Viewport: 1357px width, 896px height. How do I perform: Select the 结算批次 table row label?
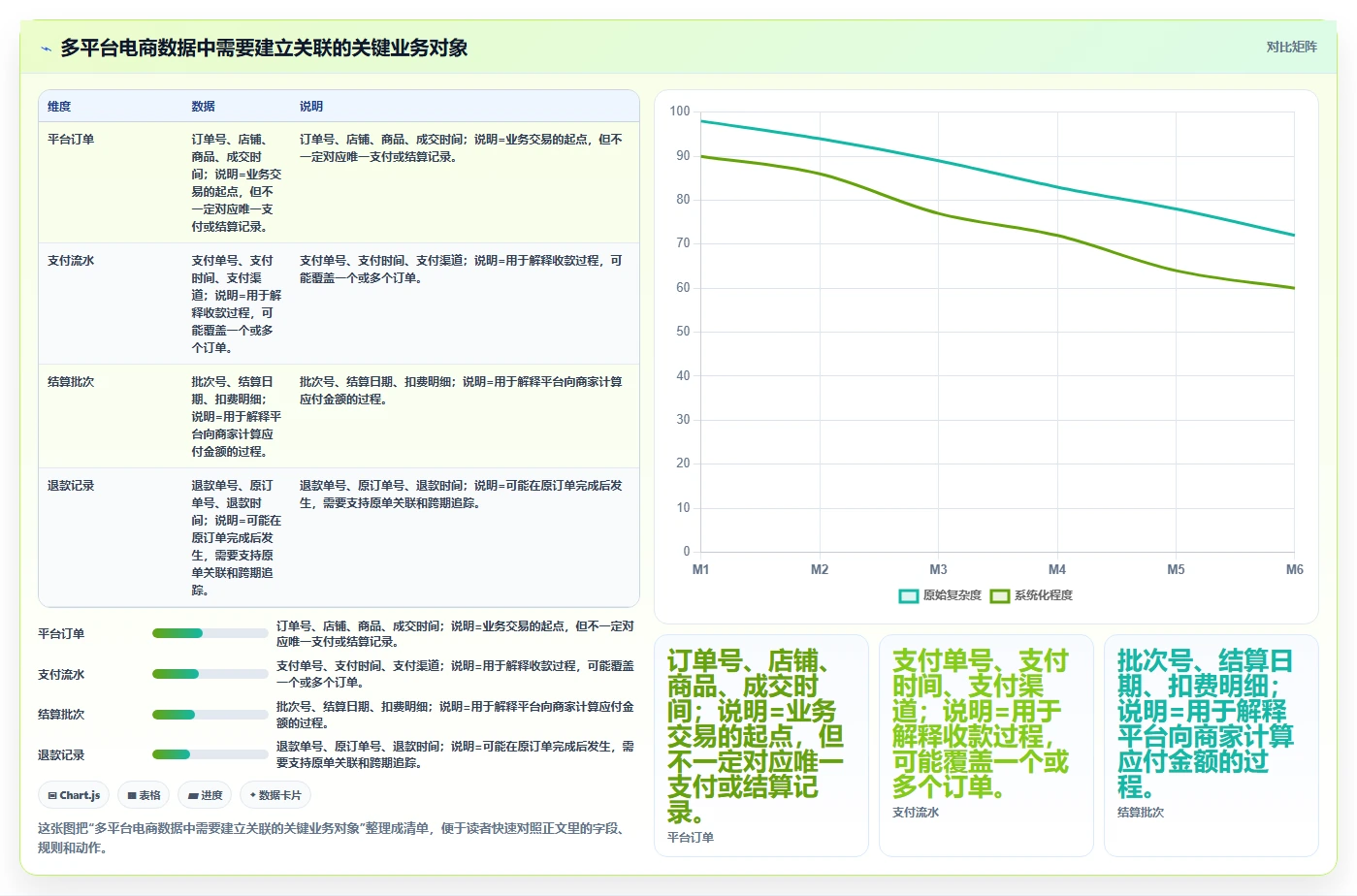pyautogui.click(x=71, y=382)
